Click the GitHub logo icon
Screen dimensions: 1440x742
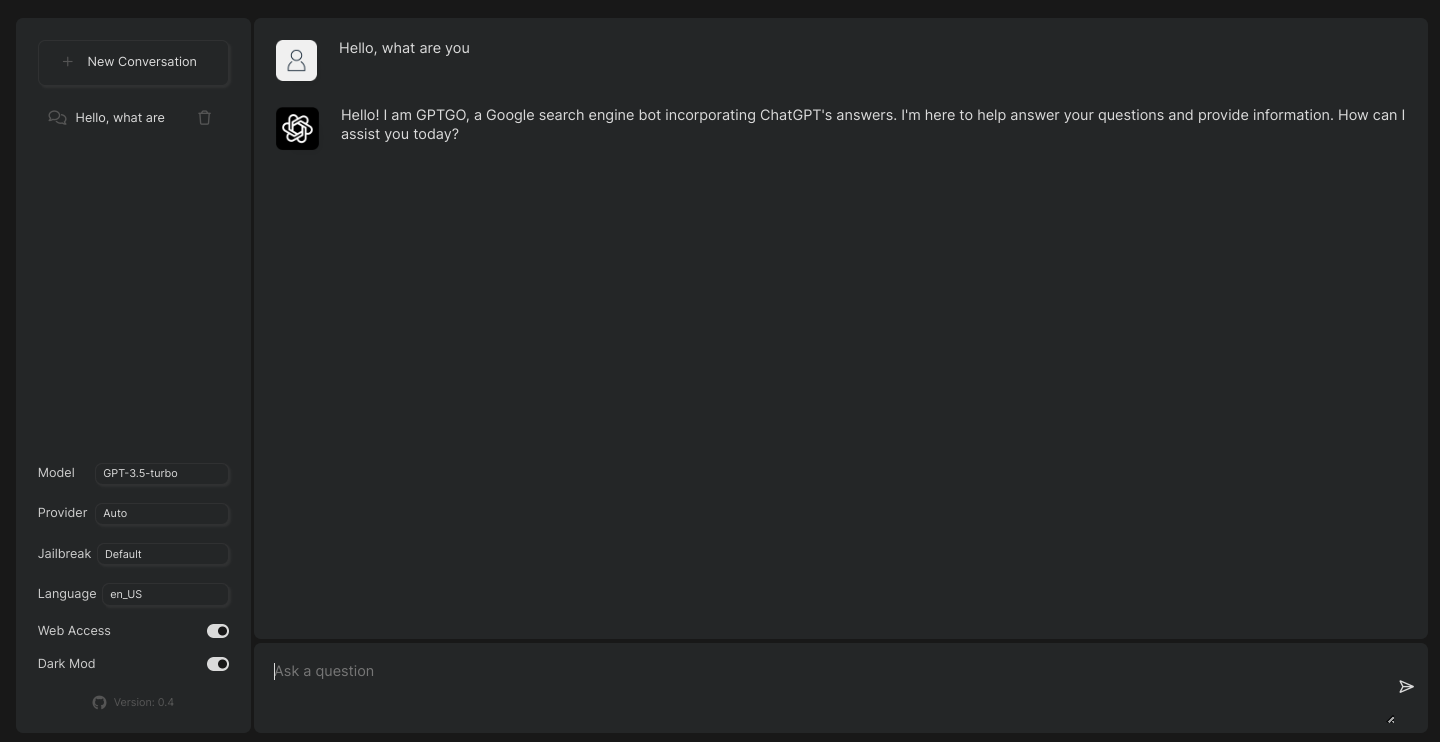pyautogui.click(x=99, y=702)
